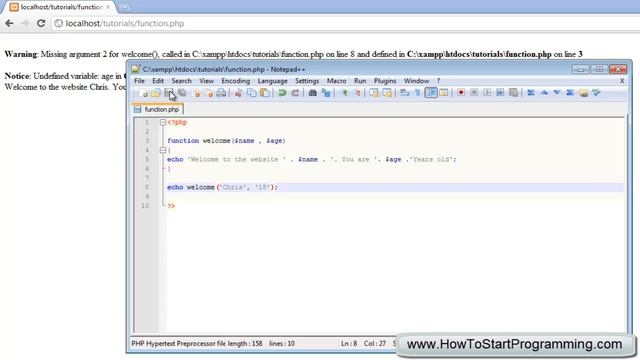Click the Replace toolbar icon
This screenshot has height=360, width=640.
coord(326,93)
